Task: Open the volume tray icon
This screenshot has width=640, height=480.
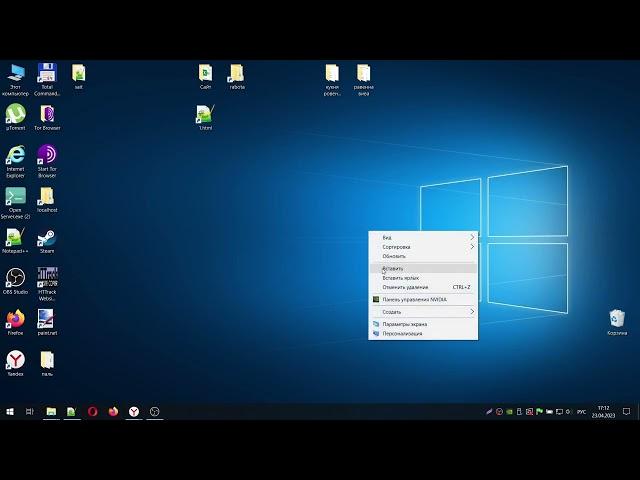Action: point(568,412)
